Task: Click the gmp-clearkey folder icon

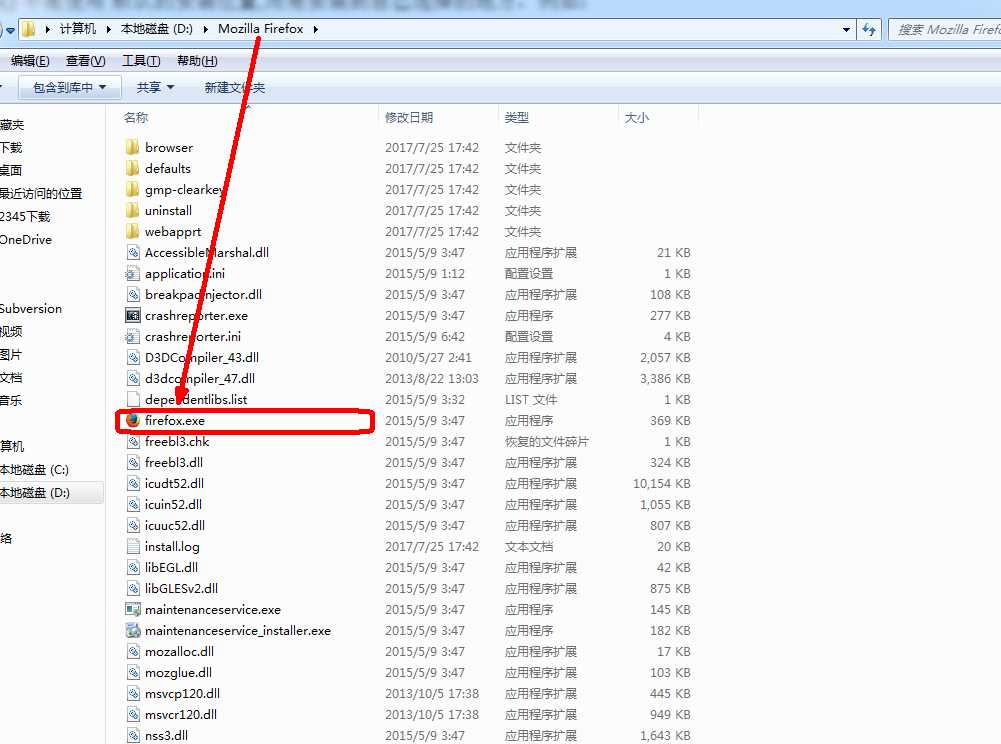Action: [132, 190]
